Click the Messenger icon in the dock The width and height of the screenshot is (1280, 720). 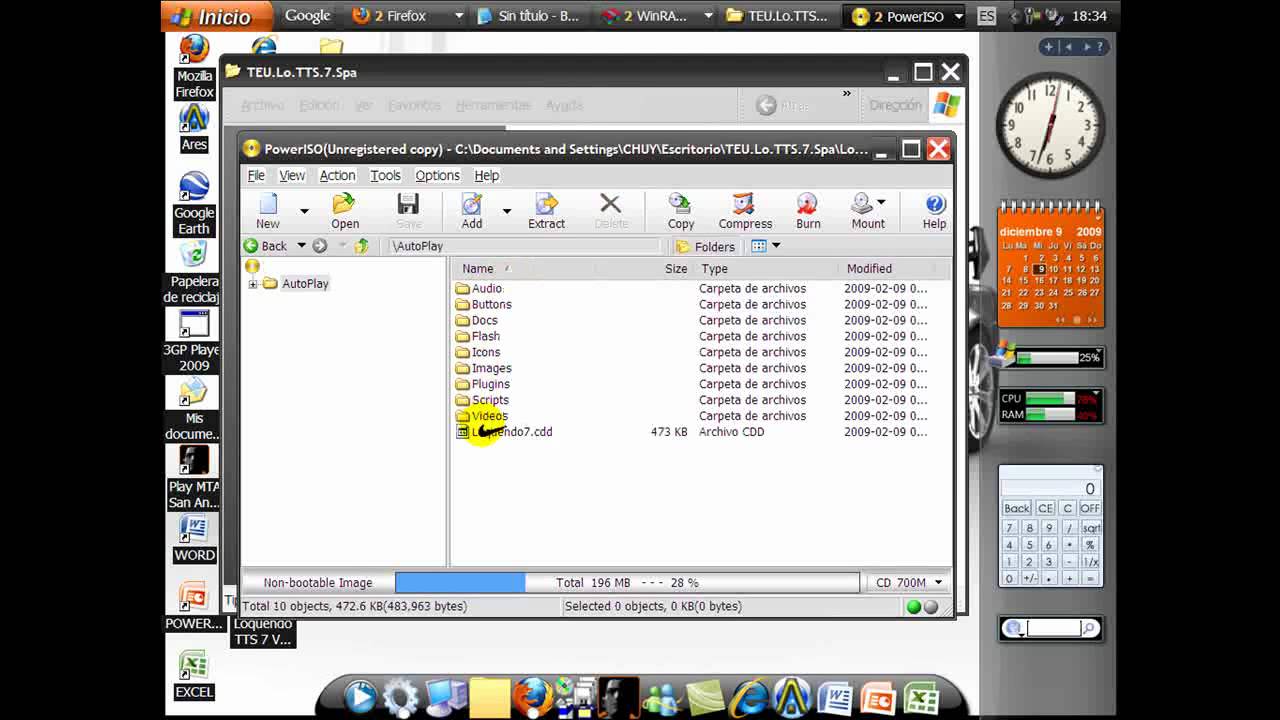point(662,697)
